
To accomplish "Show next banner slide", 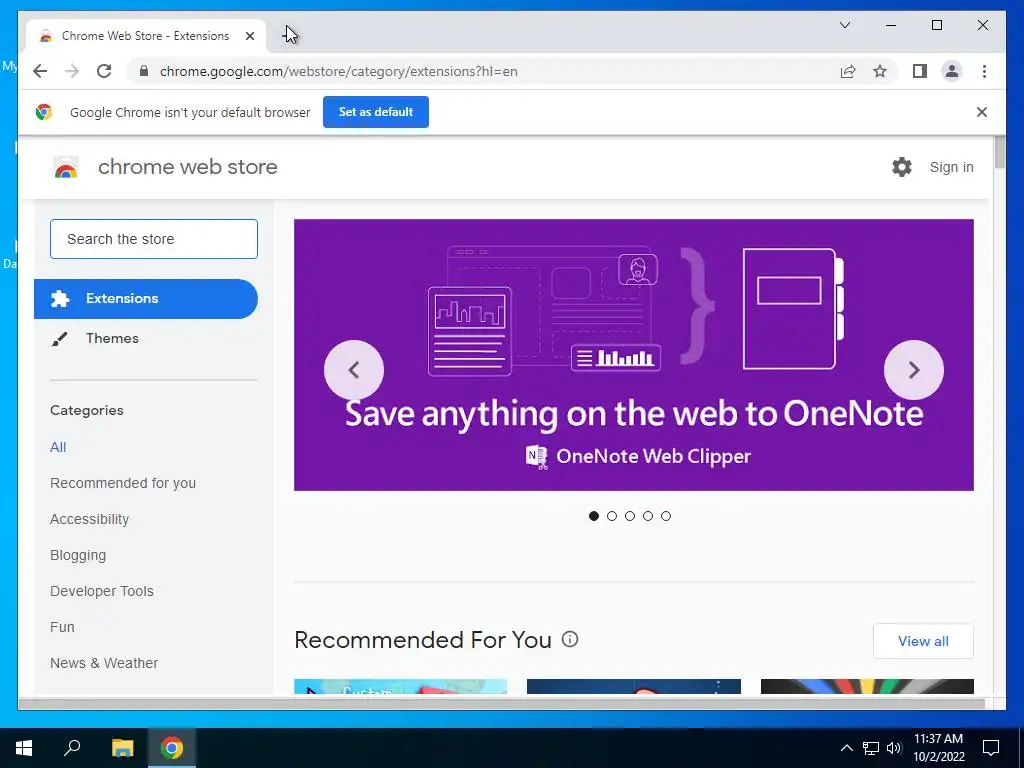I will [914, 370].
